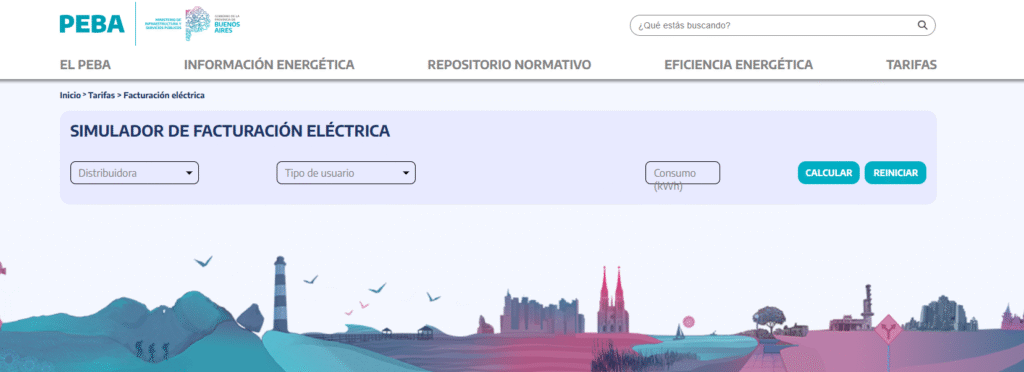The height and width of the screenshot is (372, 1024).
Task: Click the REINICIAR button
Action: pos(895,173)
